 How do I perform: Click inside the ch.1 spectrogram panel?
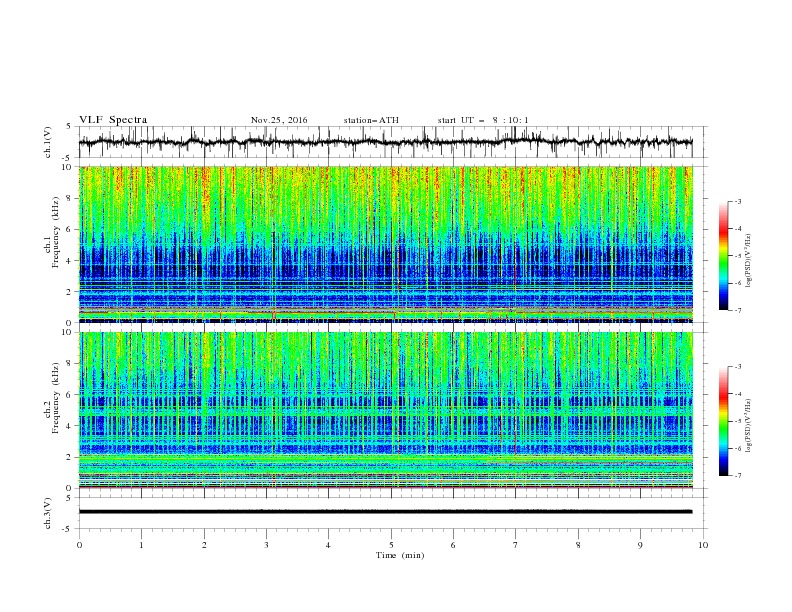385,244
